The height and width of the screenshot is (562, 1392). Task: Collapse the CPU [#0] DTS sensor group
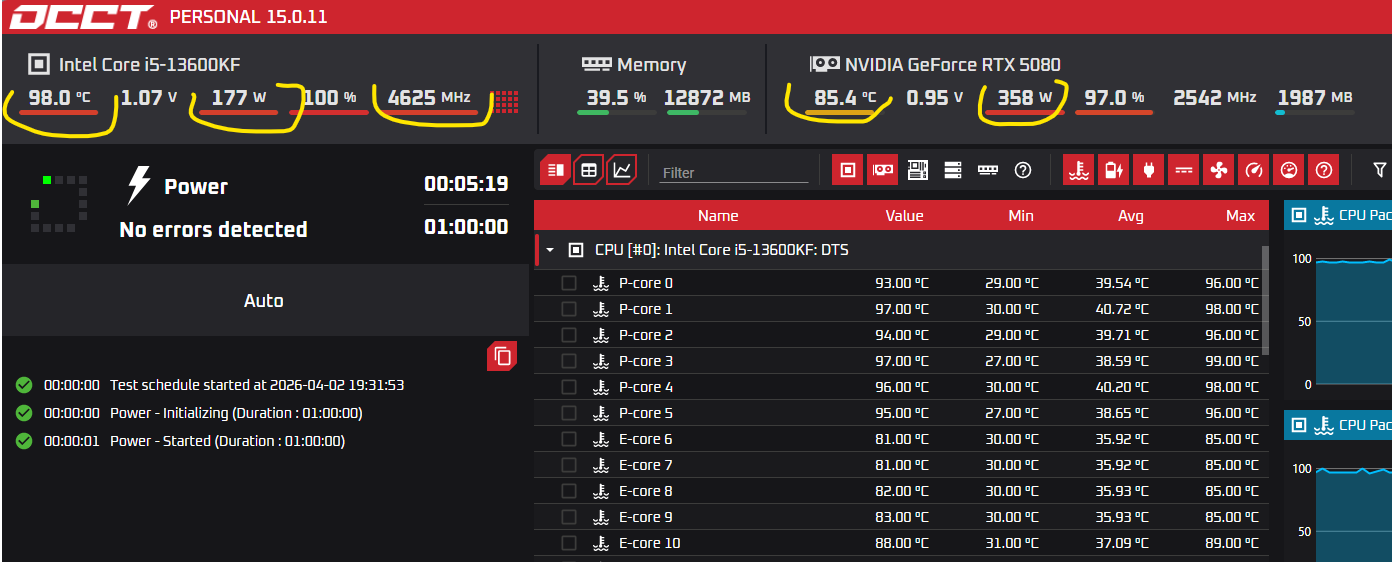(549, 250)
